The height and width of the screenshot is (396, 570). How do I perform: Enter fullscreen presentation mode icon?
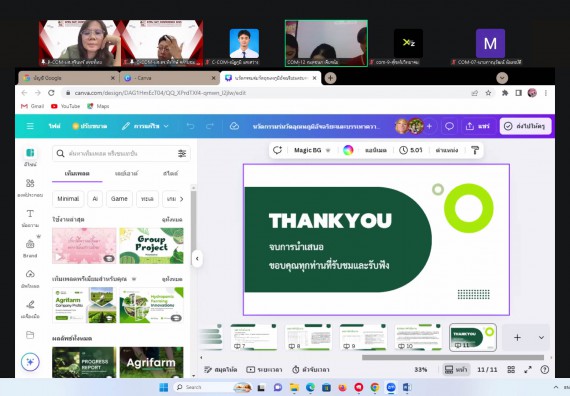click(528, 370)
